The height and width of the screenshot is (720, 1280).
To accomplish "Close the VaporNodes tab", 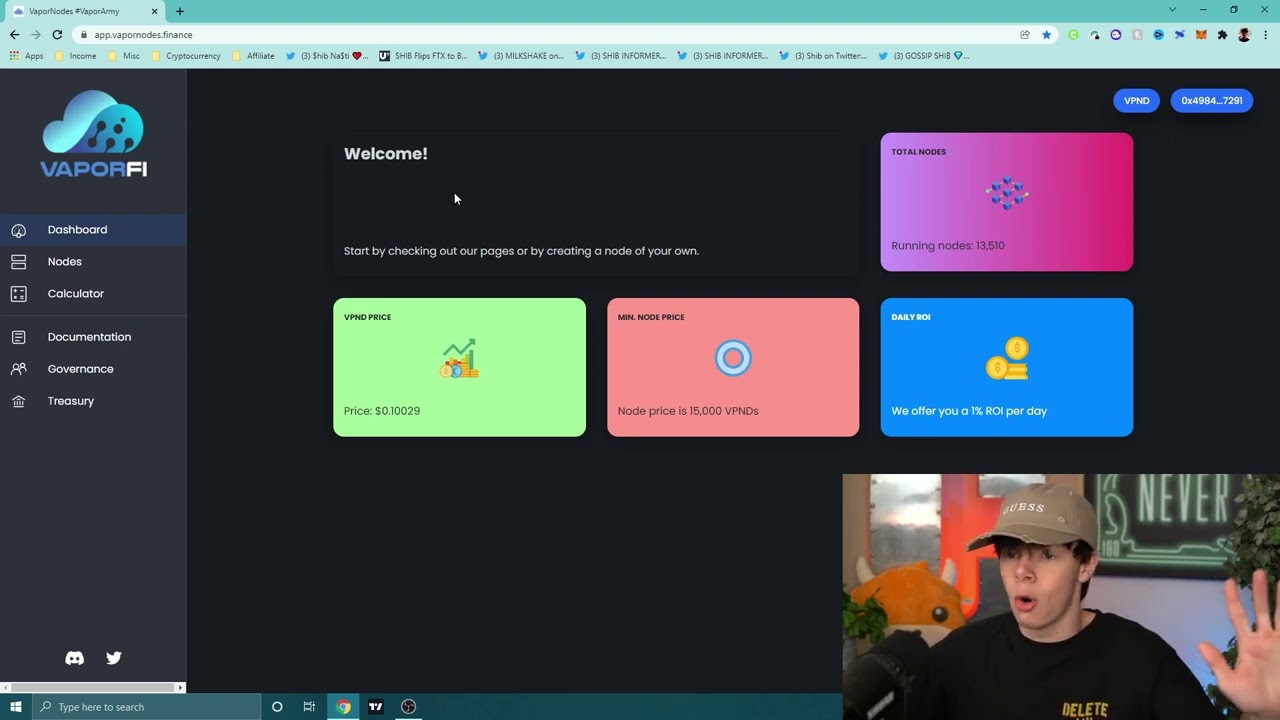I will point(154,11).
